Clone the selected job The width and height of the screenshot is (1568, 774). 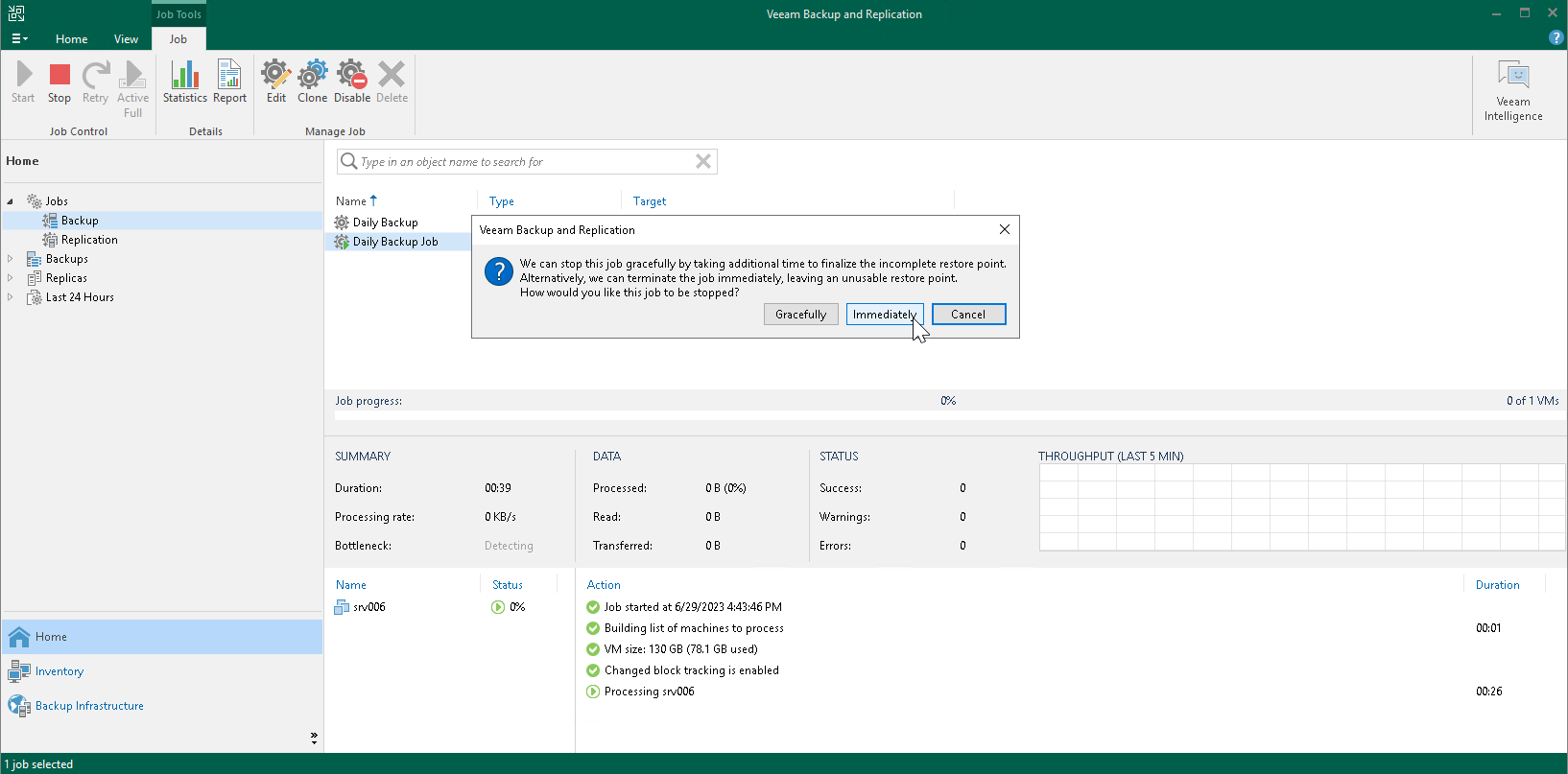pos(312,82)
